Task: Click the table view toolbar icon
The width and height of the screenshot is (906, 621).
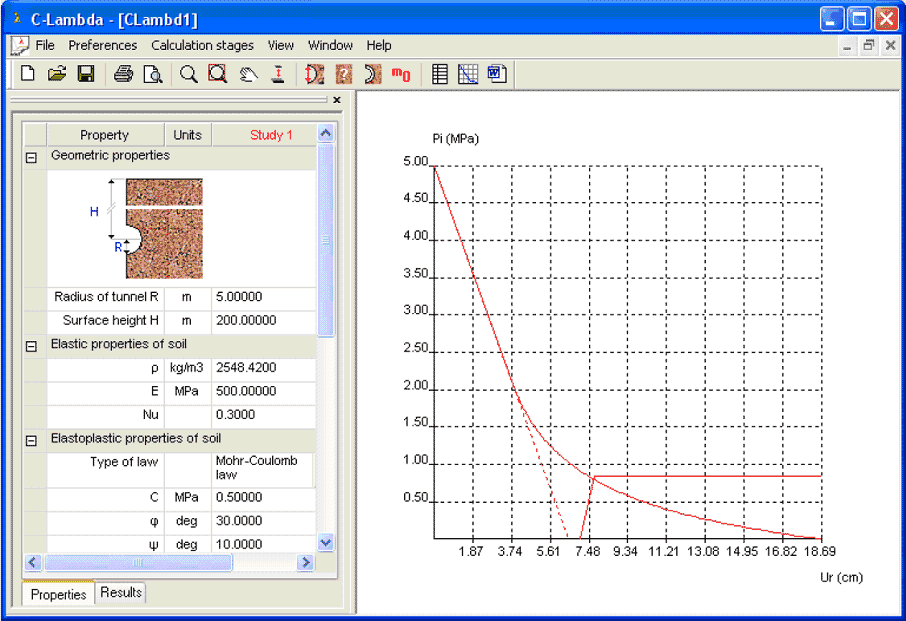Action: 440,74
